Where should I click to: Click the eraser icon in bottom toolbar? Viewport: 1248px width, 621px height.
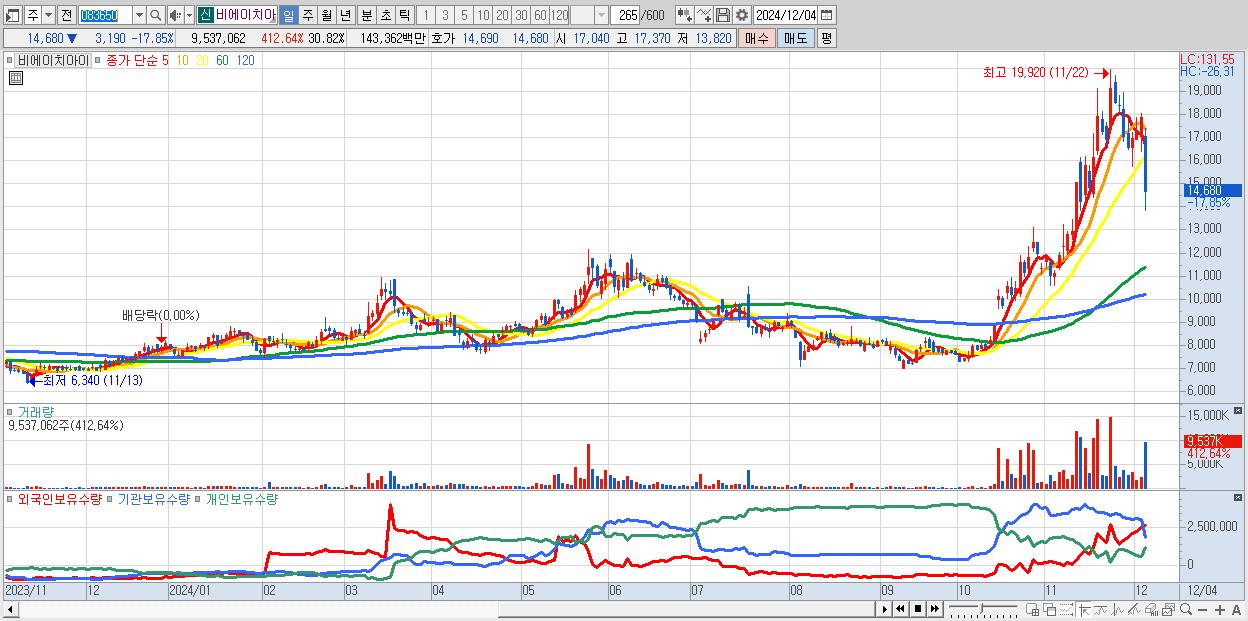(1152, 609)
